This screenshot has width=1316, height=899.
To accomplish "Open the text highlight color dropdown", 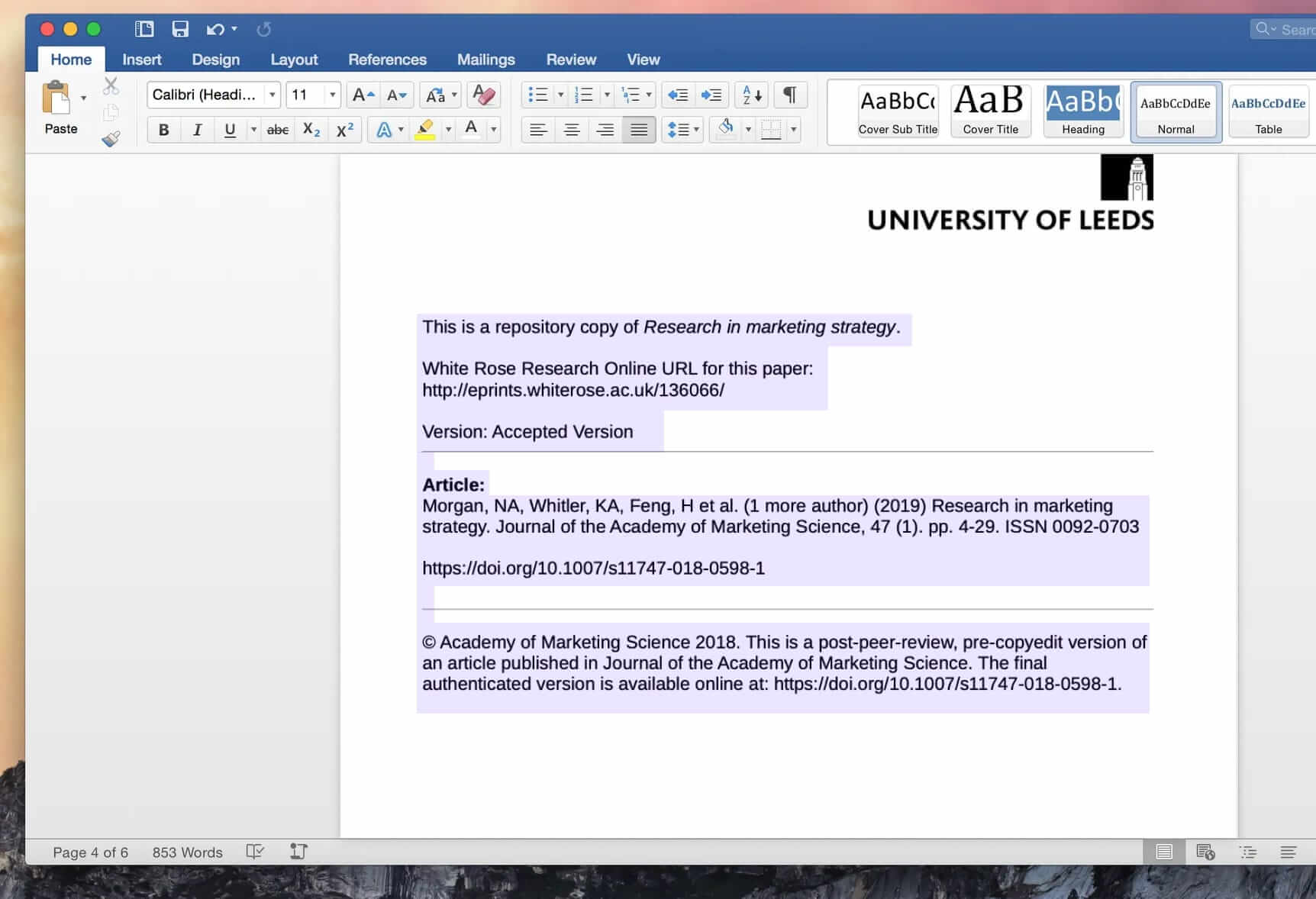I will click(449, 130).
